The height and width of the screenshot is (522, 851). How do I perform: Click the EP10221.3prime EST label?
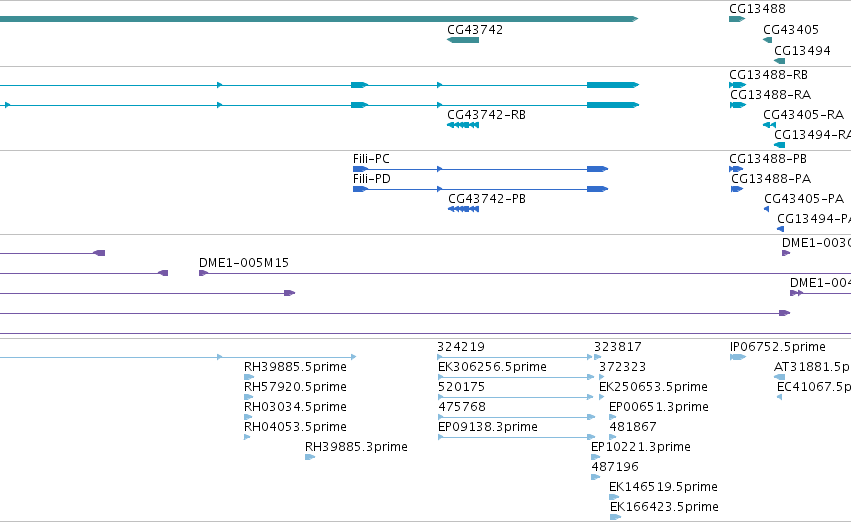[641, 447]
